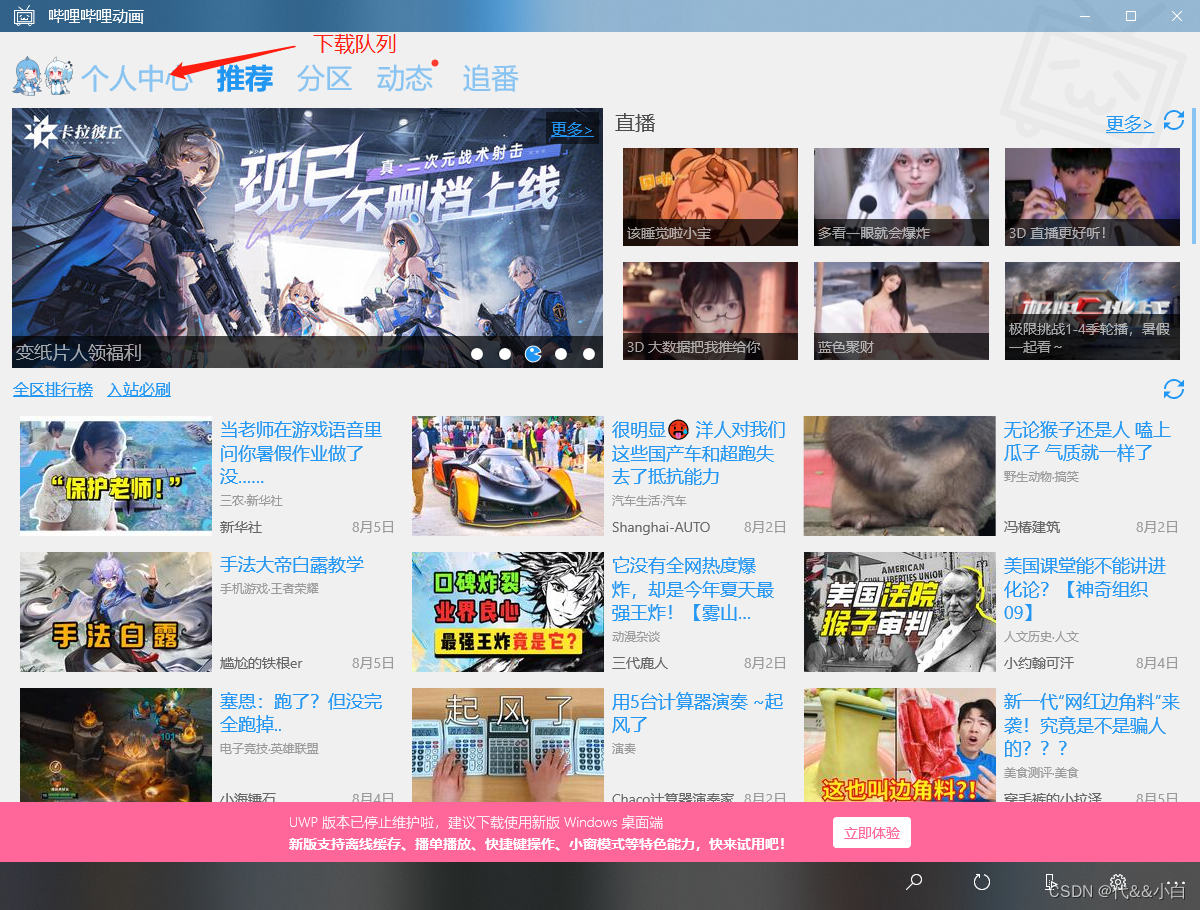This screenshot has height=910, width=1200.
Task: Click uploader name 新华社
Action: tap(241, 527)
